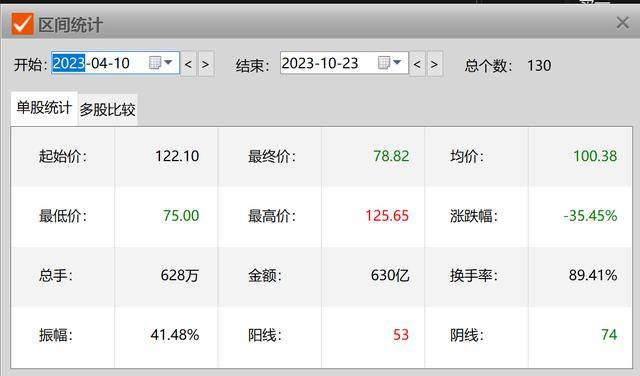
Task: Click the 均价 label
Action: [x=467, y=156]
